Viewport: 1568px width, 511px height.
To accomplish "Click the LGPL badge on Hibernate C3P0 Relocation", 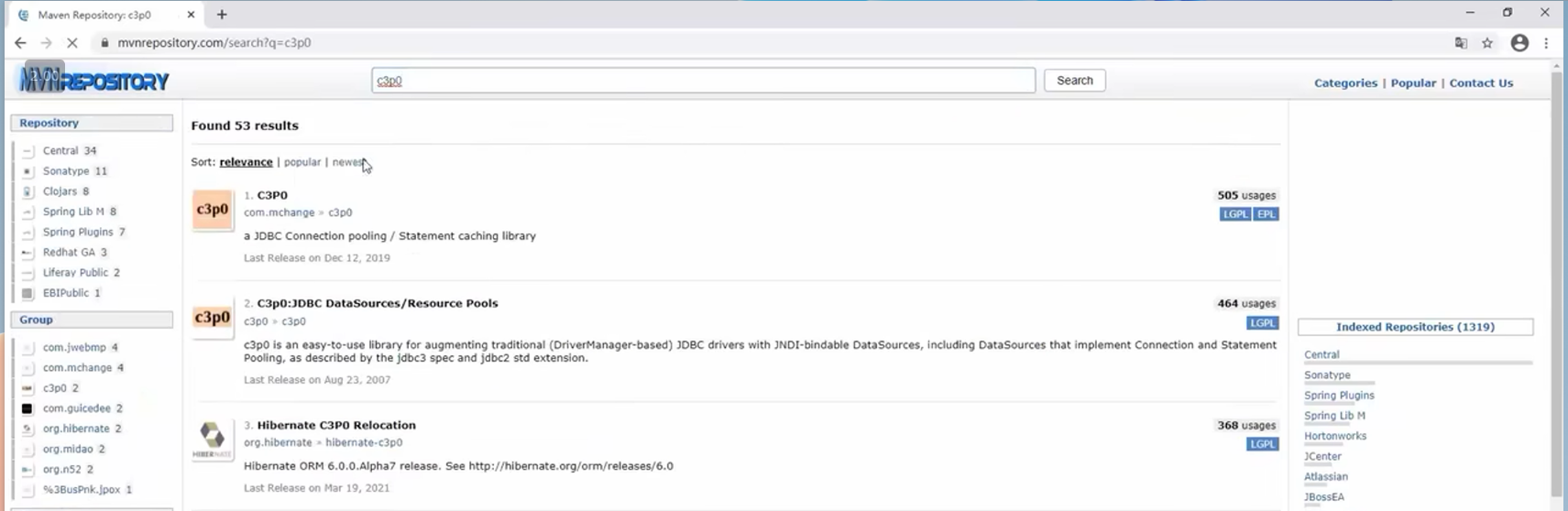I will 1263,444.
